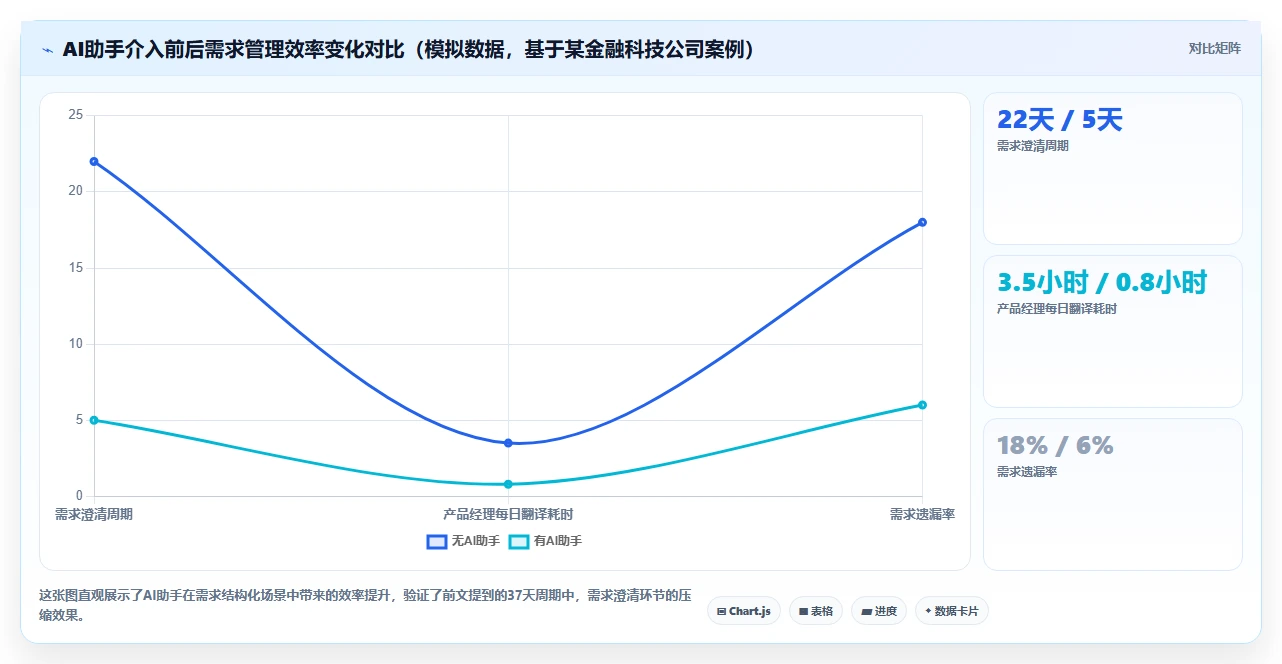
Task: Select the 数据卡片 tag
Action: pyautogui.click(x=952, y=611)
